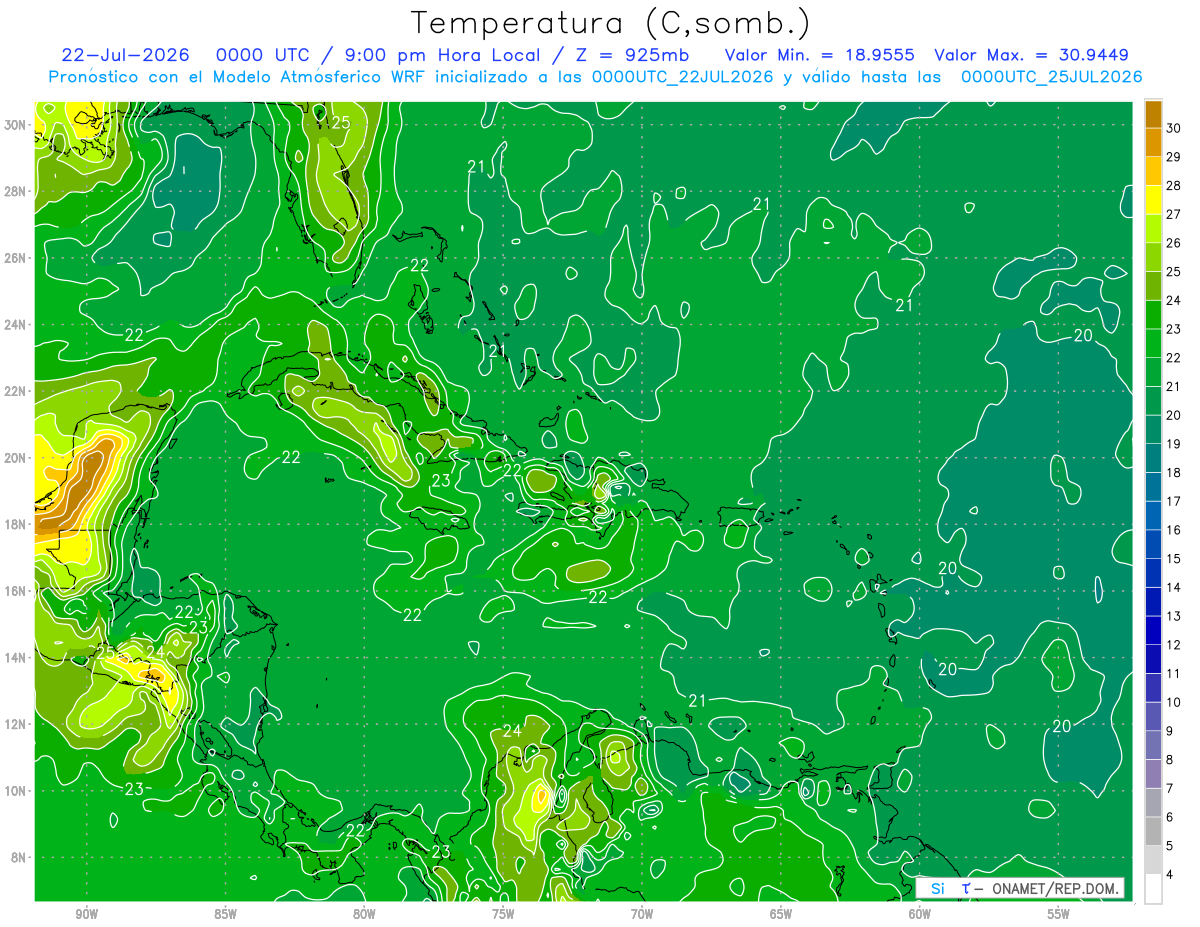Pick the yellow legend swatch between 27 and 28
Viewport: 1200px width, 927px height.
coord(1153,200)
